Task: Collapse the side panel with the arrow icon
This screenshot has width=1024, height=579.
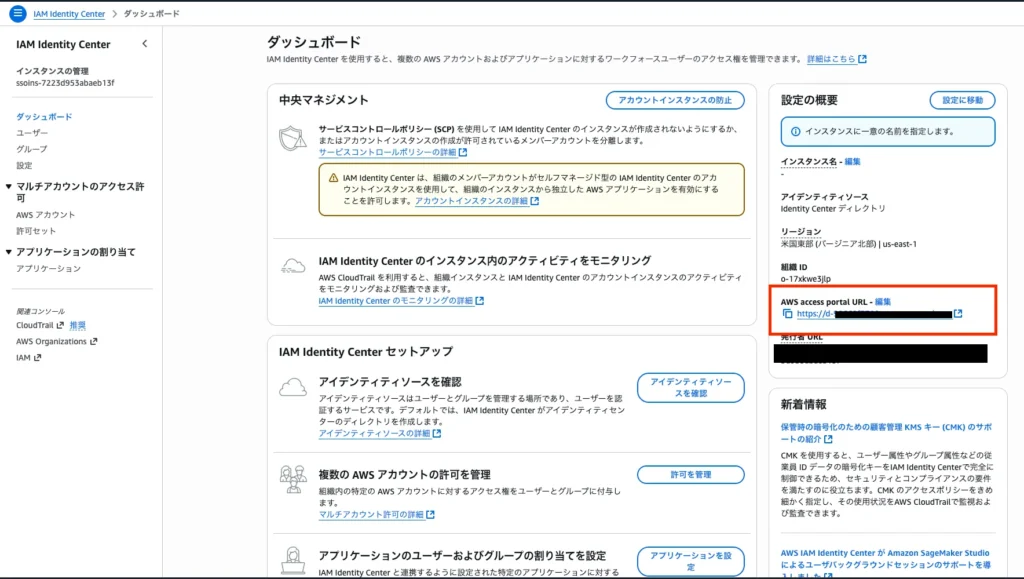Action: 145,44
